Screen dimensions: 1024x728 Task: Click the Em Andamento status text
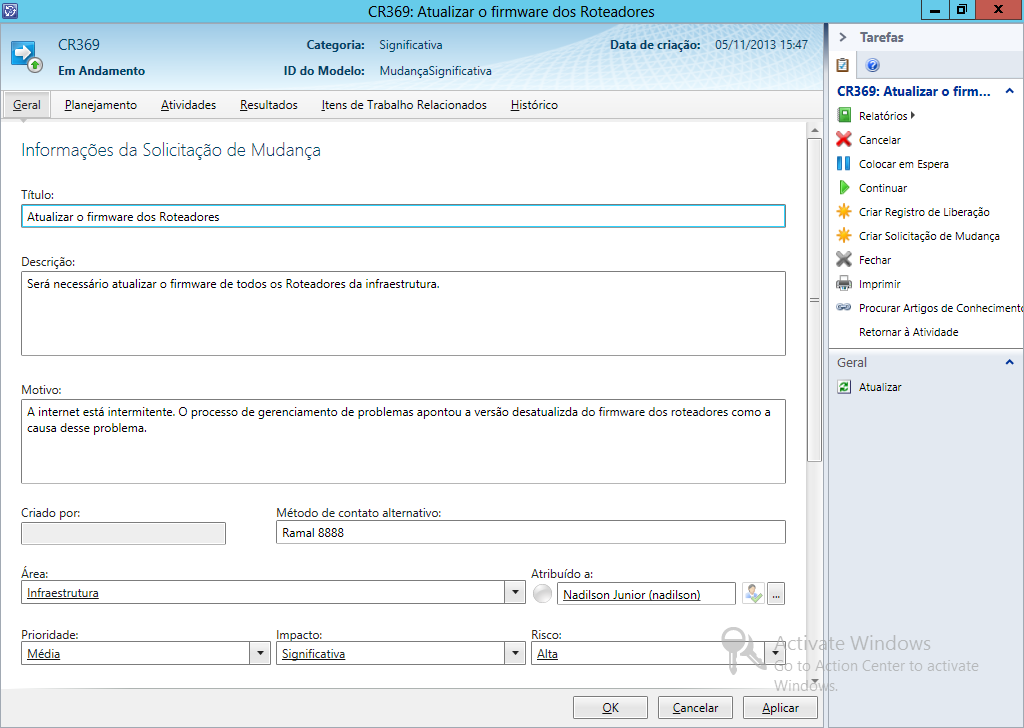point(101,71)
